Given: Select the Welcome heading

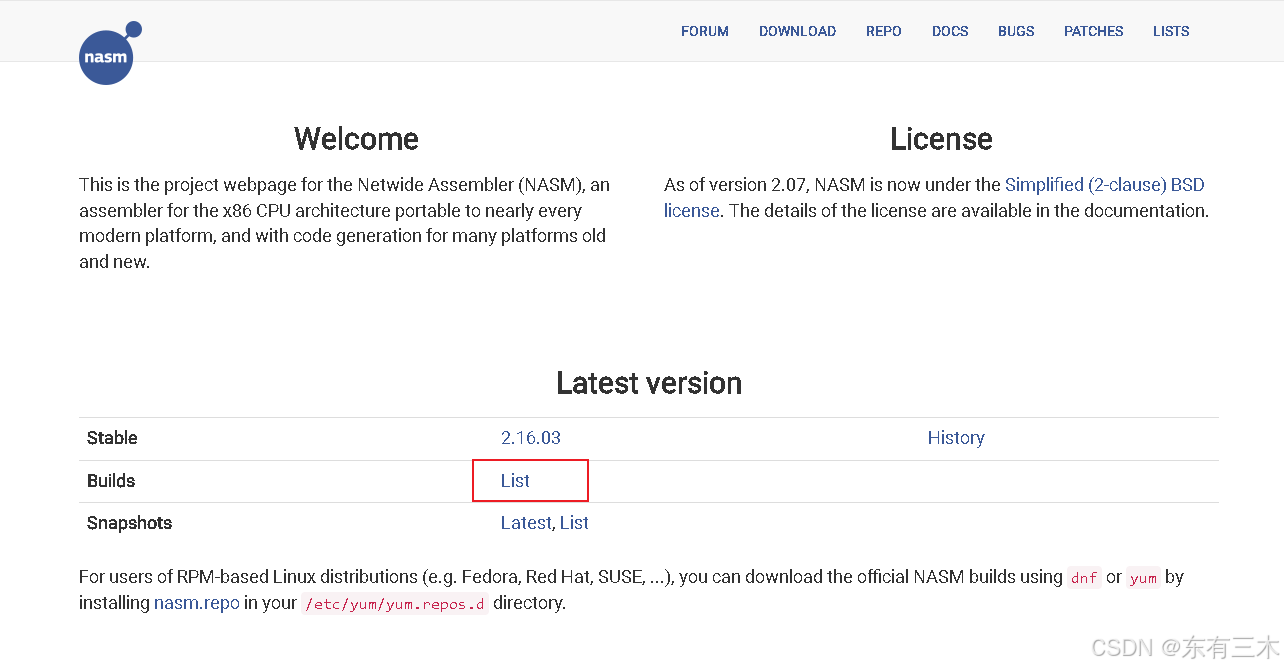Looking at the screenshot, I should click(x=356, y=139).
